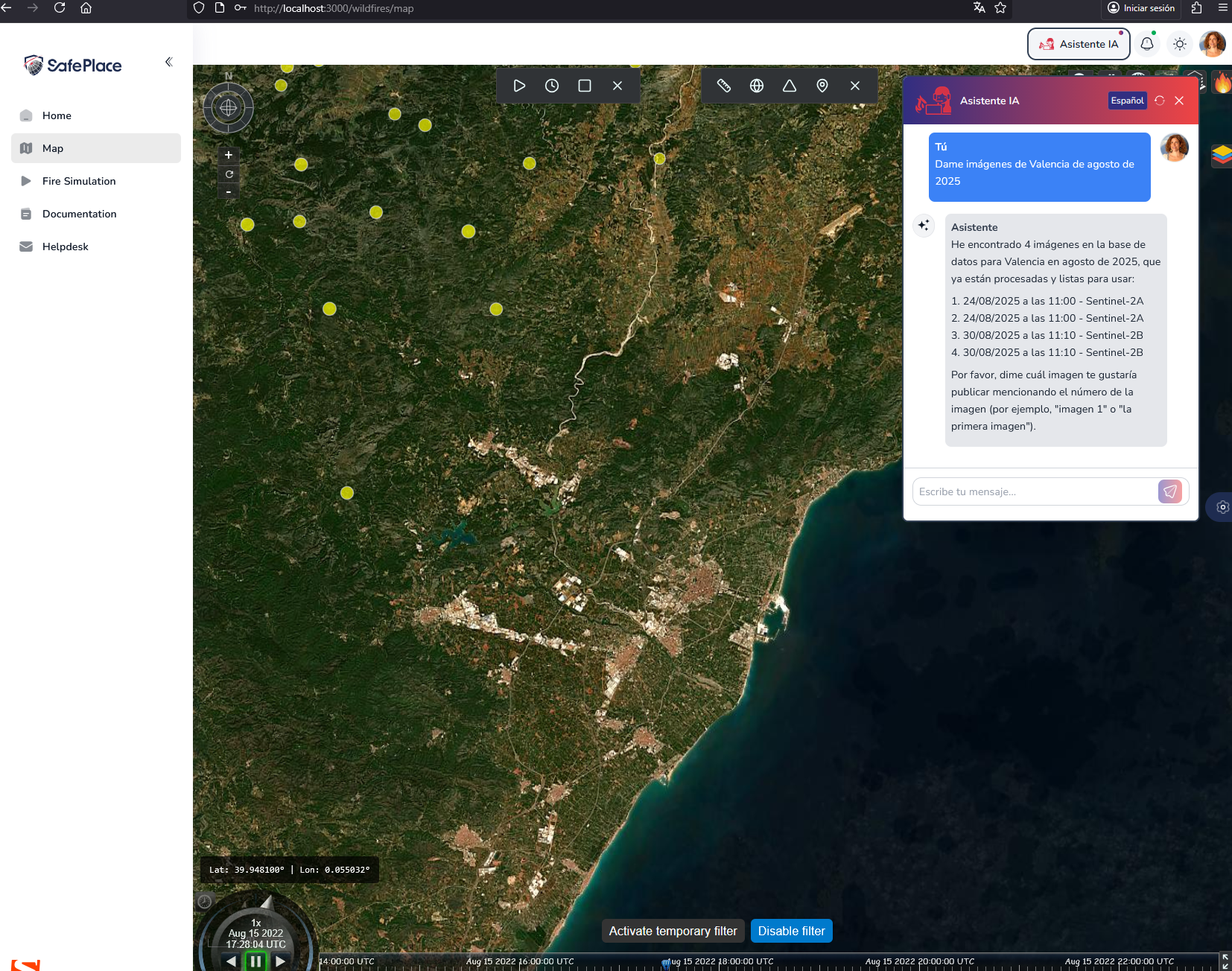Screen dimensions: 1232x971
Task: Open the user avatar menu in header
Action: (x=1212, y=44)
